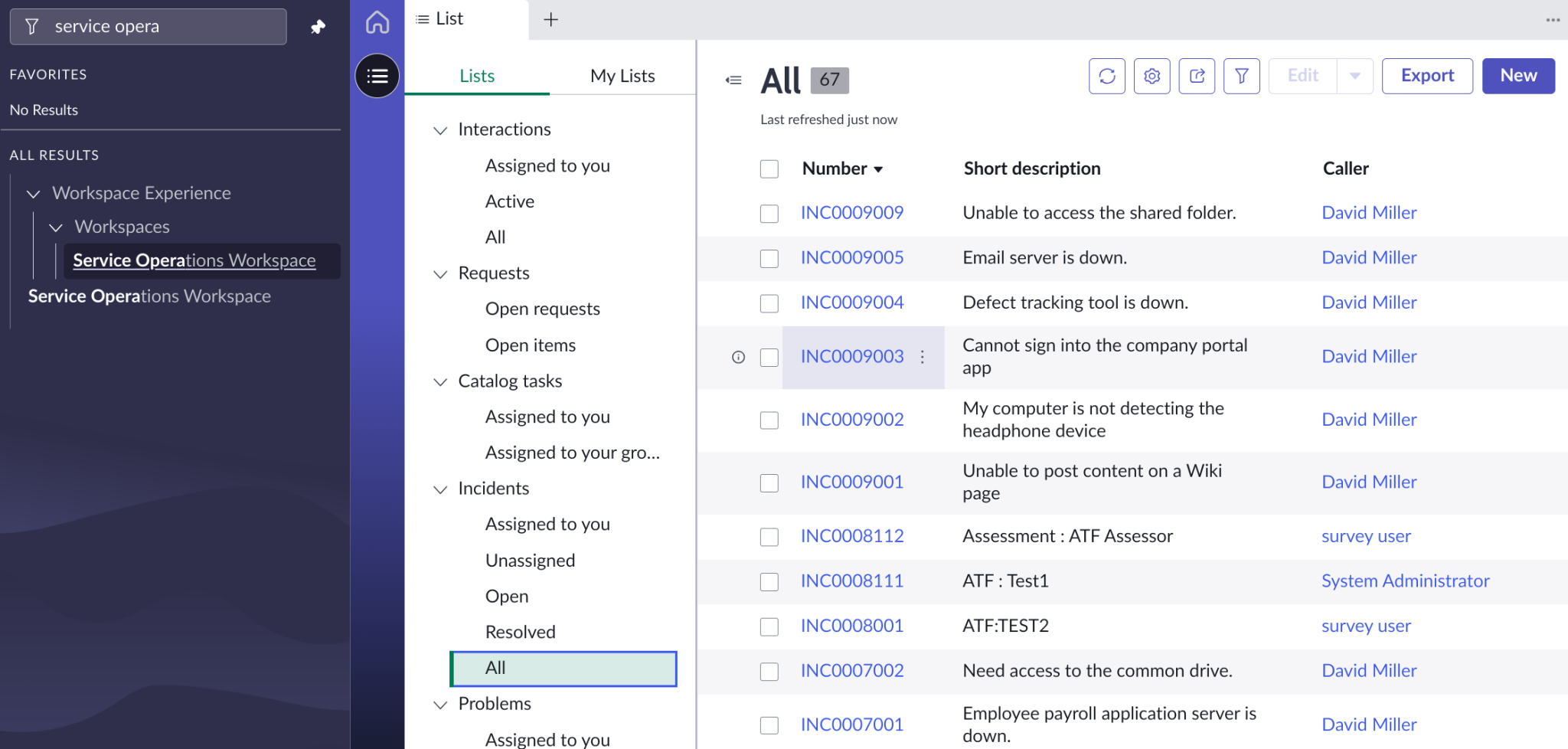This screenshot has width=1568, height=749.
Task: Check the row for INC0008111
Action: [x=769, y=581]
